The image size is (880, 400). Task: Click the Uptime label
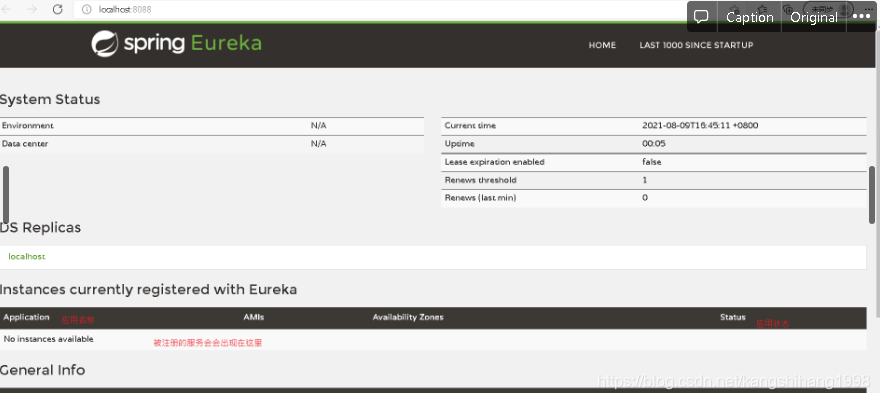point(459,144)
